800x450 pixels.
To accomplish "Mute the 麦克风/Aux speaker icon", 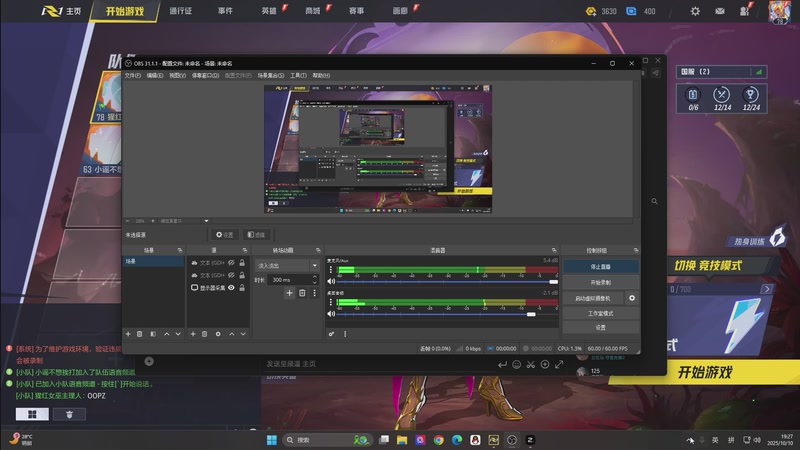I will [x=332, y=282].
